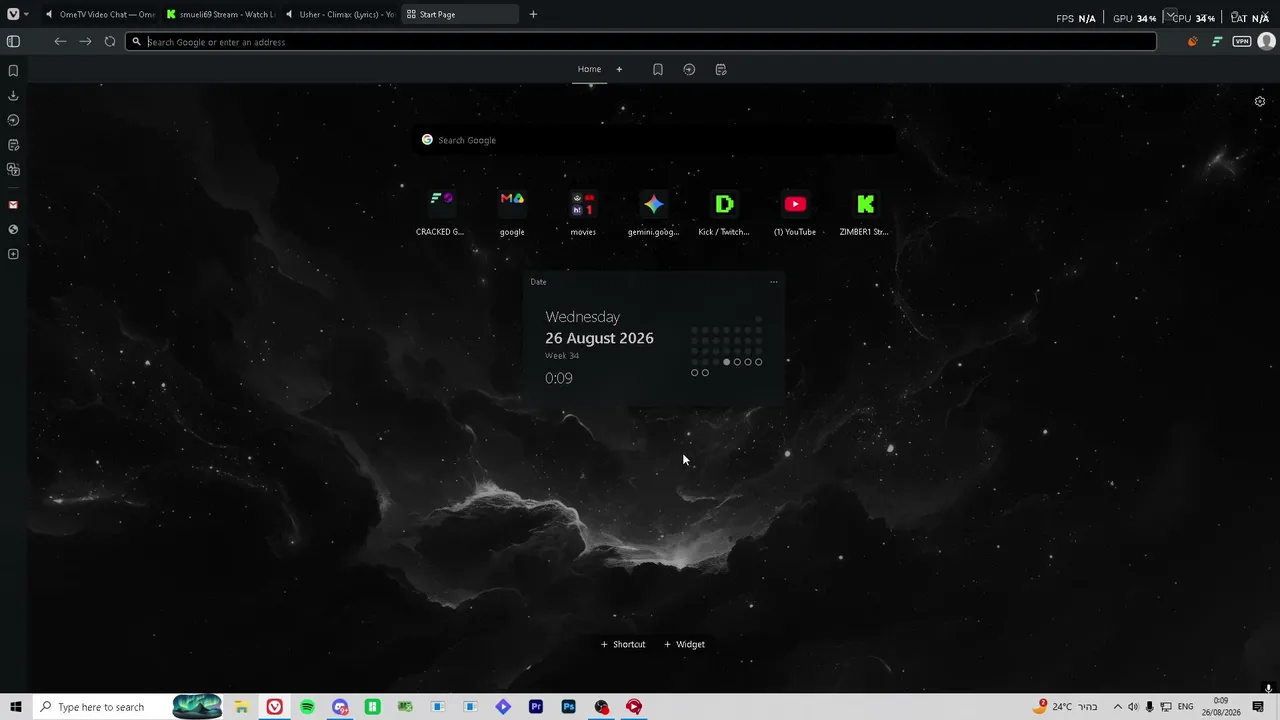Image resolution: width=1280 pixels, height=720 pixels.
Task: Open the volume control in system tray
Action: tap(1133, 707)
